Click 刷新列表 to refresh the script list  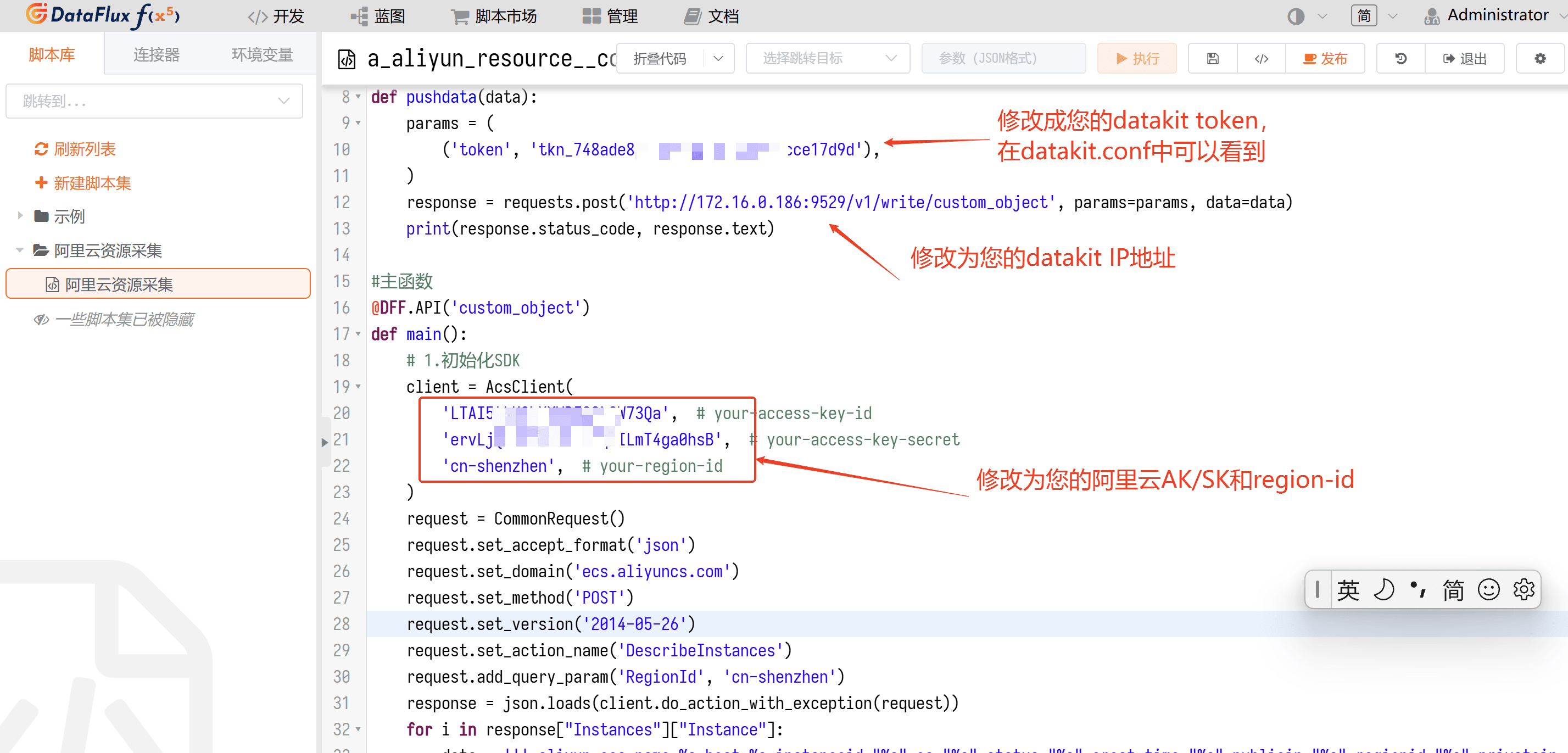[75, 149]
